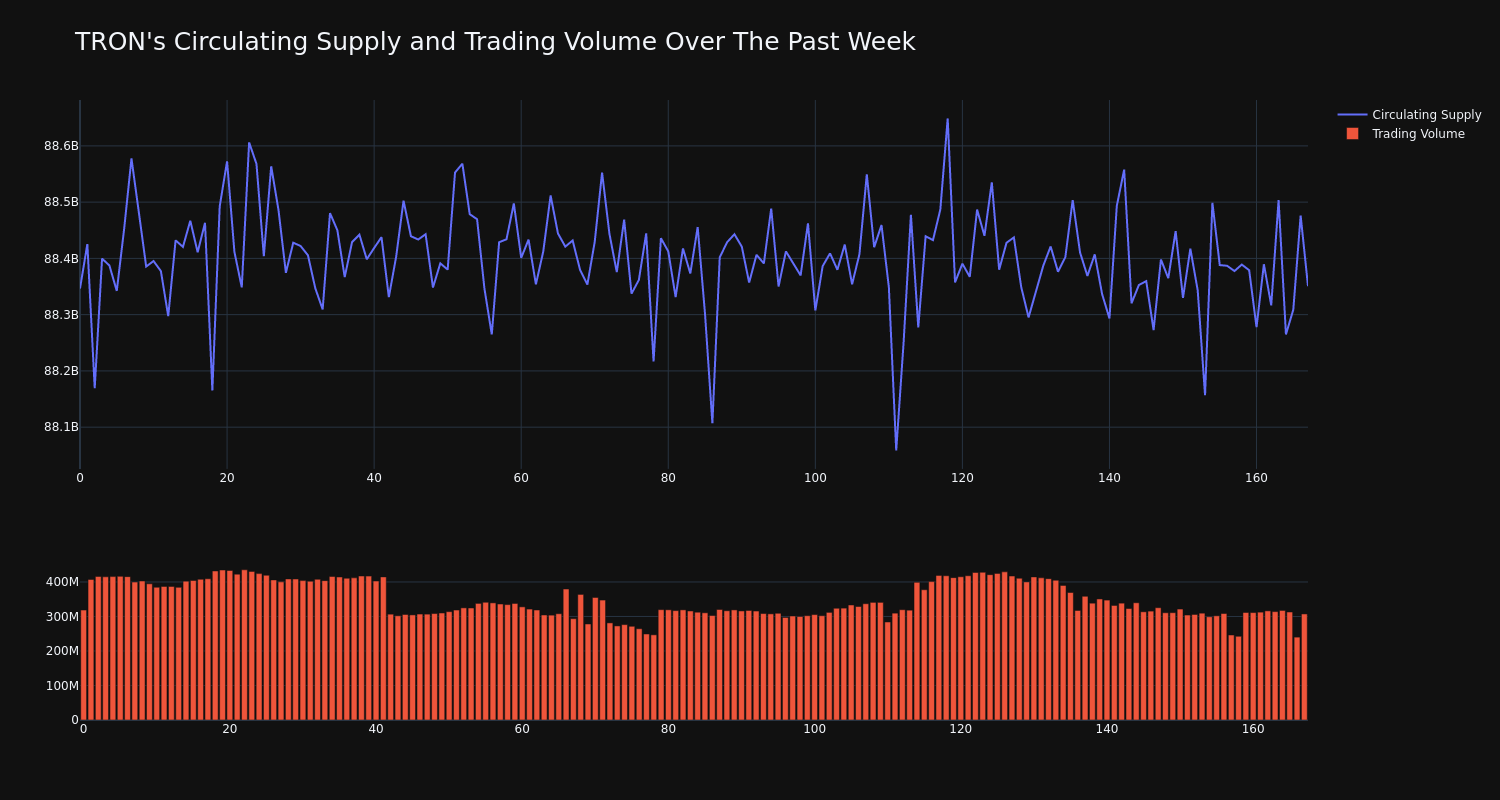This screenshot has height=800, width=1500.
Task: Click the 100M volume axis label
Action: pos(62,686)
